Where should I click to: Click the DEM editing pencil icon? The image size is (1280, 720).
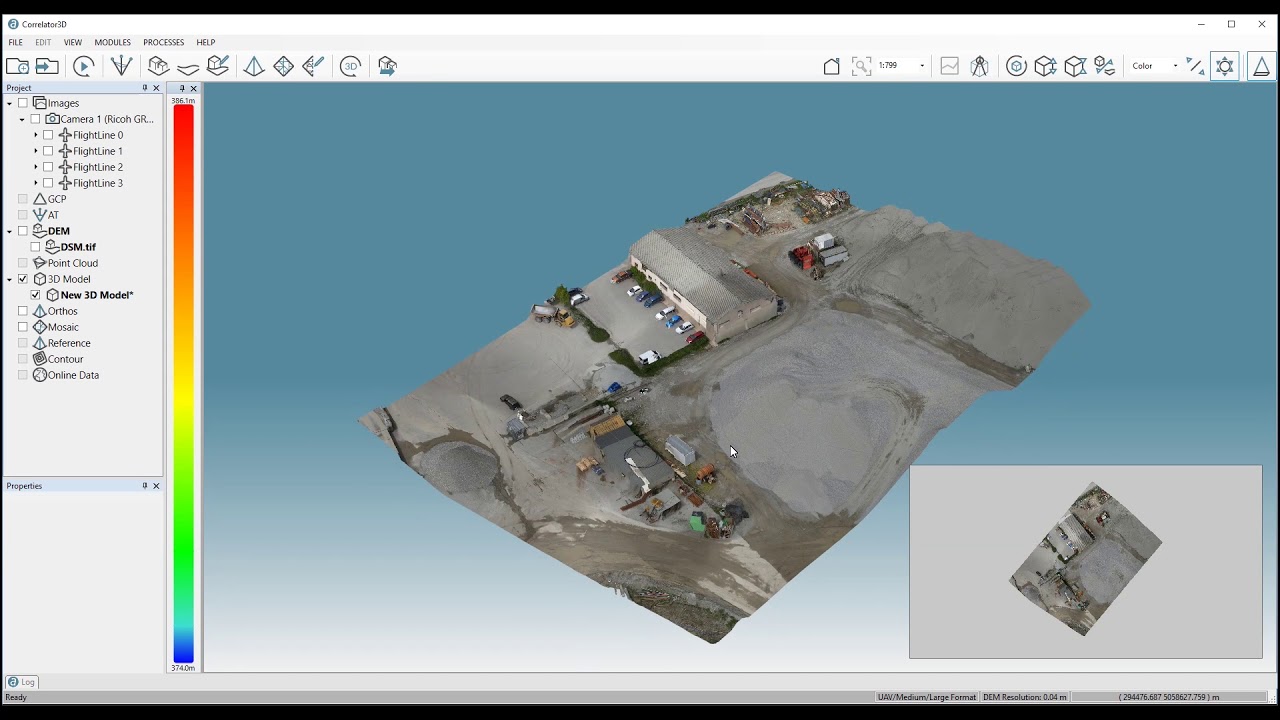[218, 66]
